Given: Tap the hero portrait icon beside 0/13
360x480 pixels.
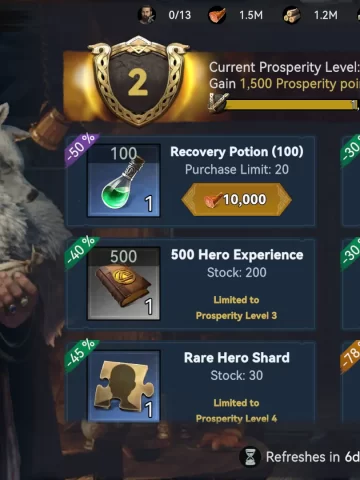Looking at the screenshot, I should tap(147, 15).
